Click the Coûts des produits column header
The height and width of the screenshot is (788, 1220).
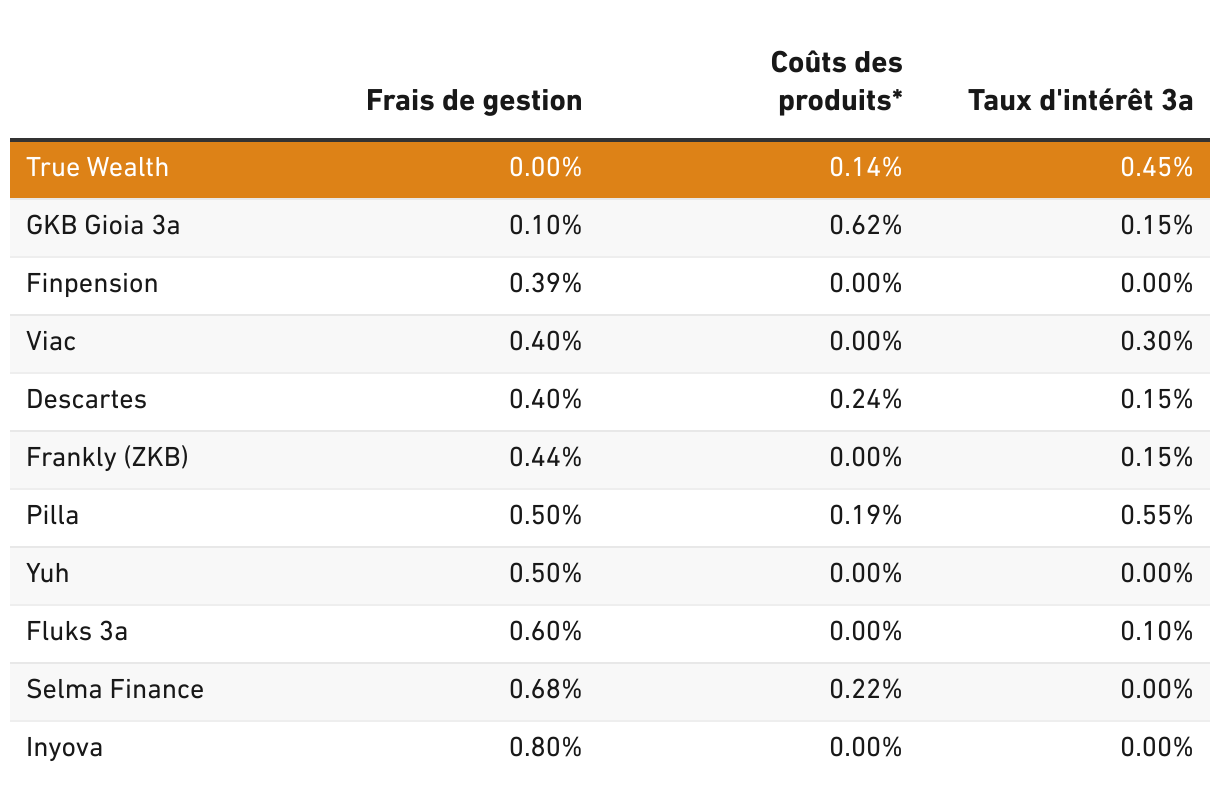[840, 82]
